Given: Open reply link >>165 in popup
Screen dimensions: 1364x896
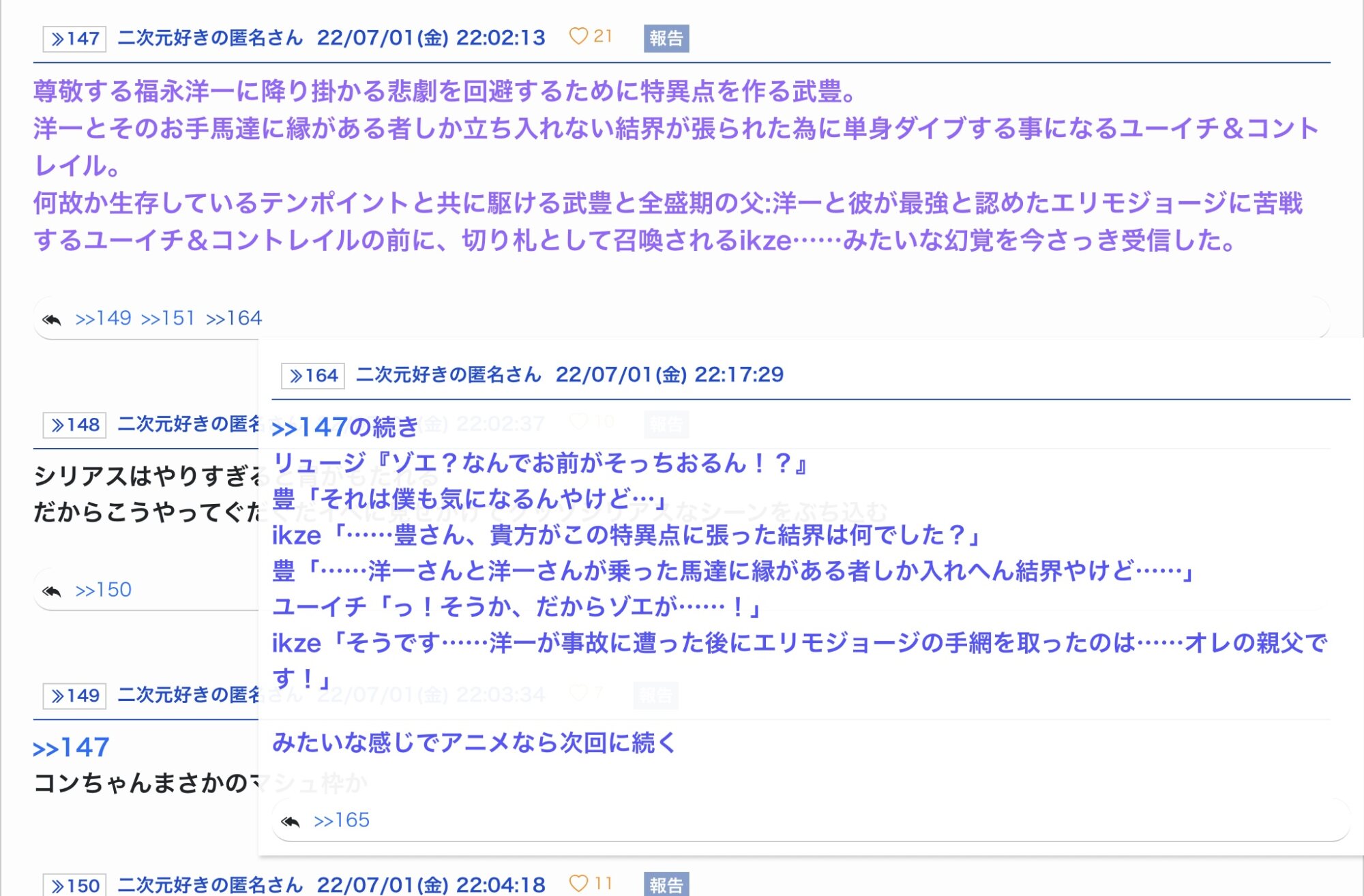Looking at the screenshot, I should (x=341, y=820).
